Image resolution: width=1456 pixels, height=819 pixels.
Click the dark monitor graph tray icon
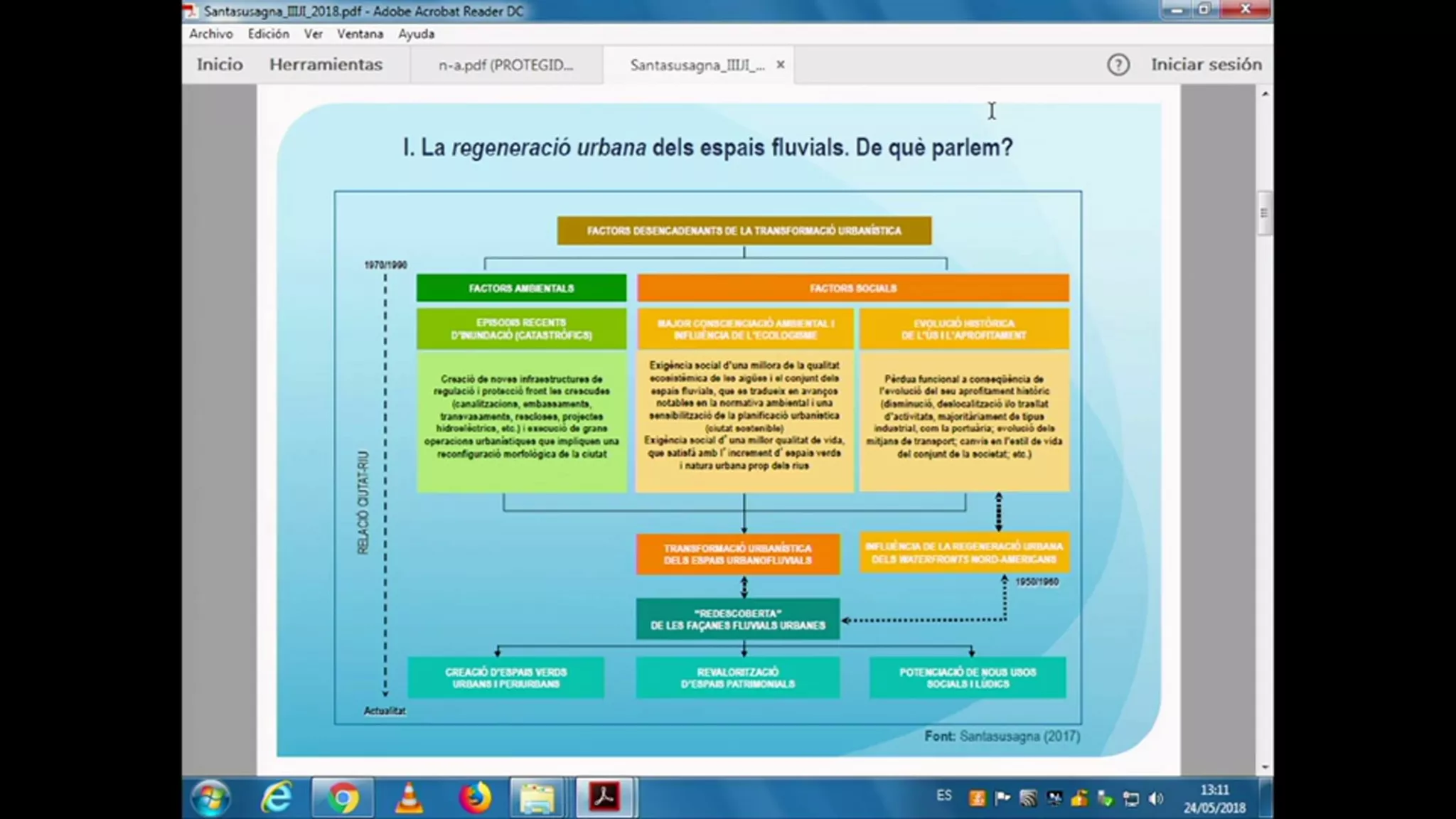1054,798
